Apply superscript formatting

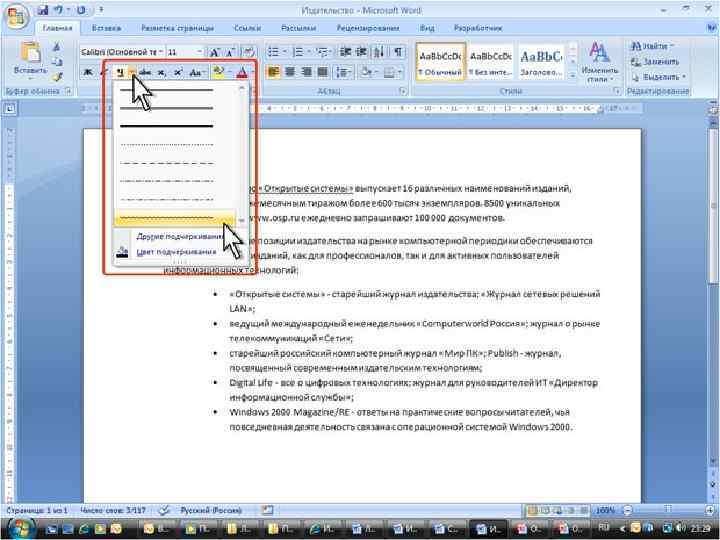(x=178, y=72)
